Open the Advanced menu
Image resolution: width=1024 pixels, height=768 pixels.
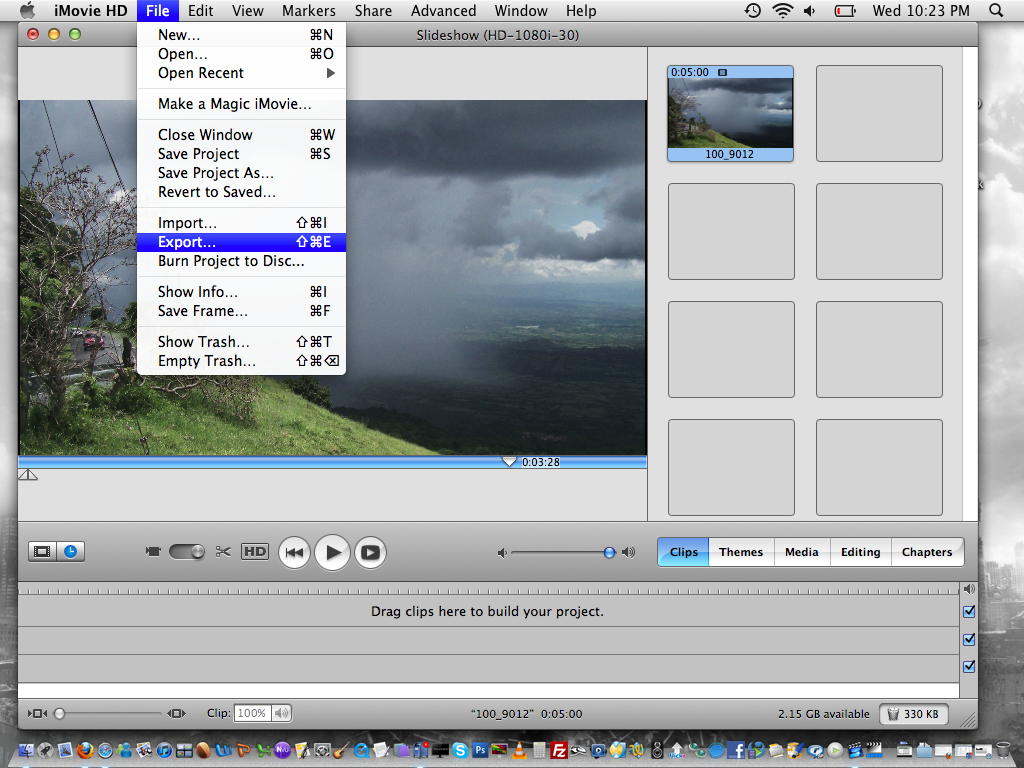(443, 10)
